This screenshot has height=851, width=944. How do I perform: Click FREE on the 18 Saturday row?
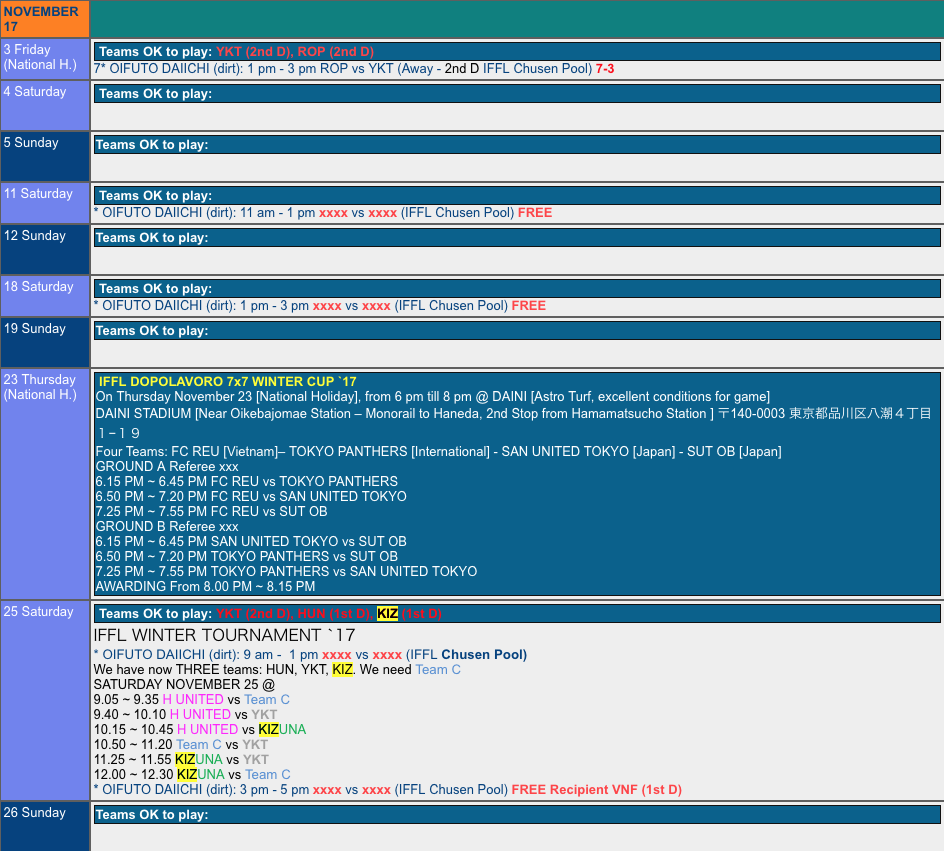coord(528,306)
